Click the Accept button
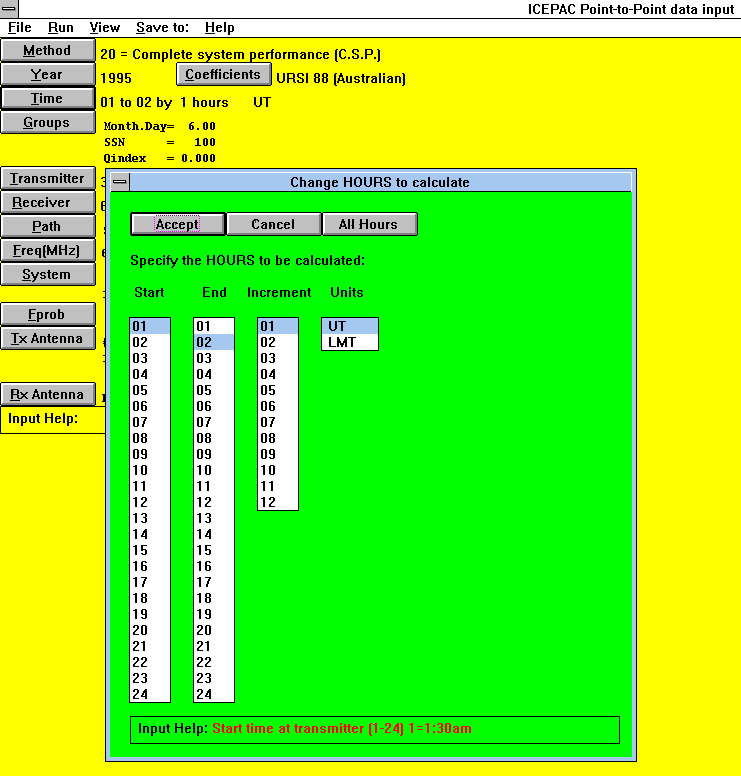The height and width of the screenshot is (776, 741). [x=178, y=224]
